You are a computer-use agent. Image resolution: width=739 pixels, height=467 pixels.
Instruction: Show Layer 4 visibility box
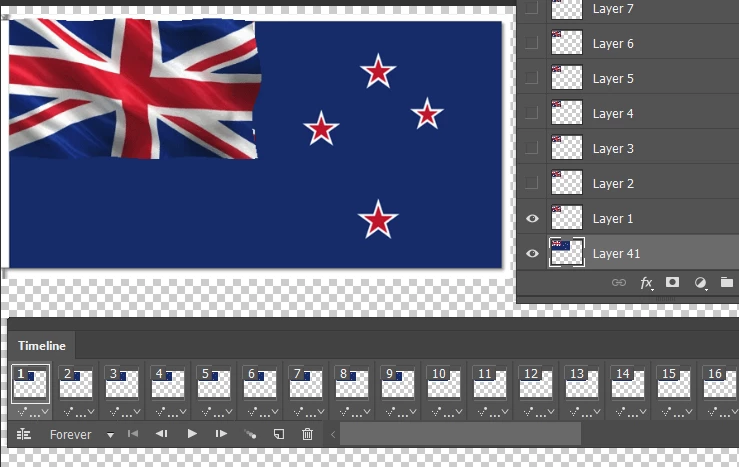pyautogui.click(x=531, y=112)
